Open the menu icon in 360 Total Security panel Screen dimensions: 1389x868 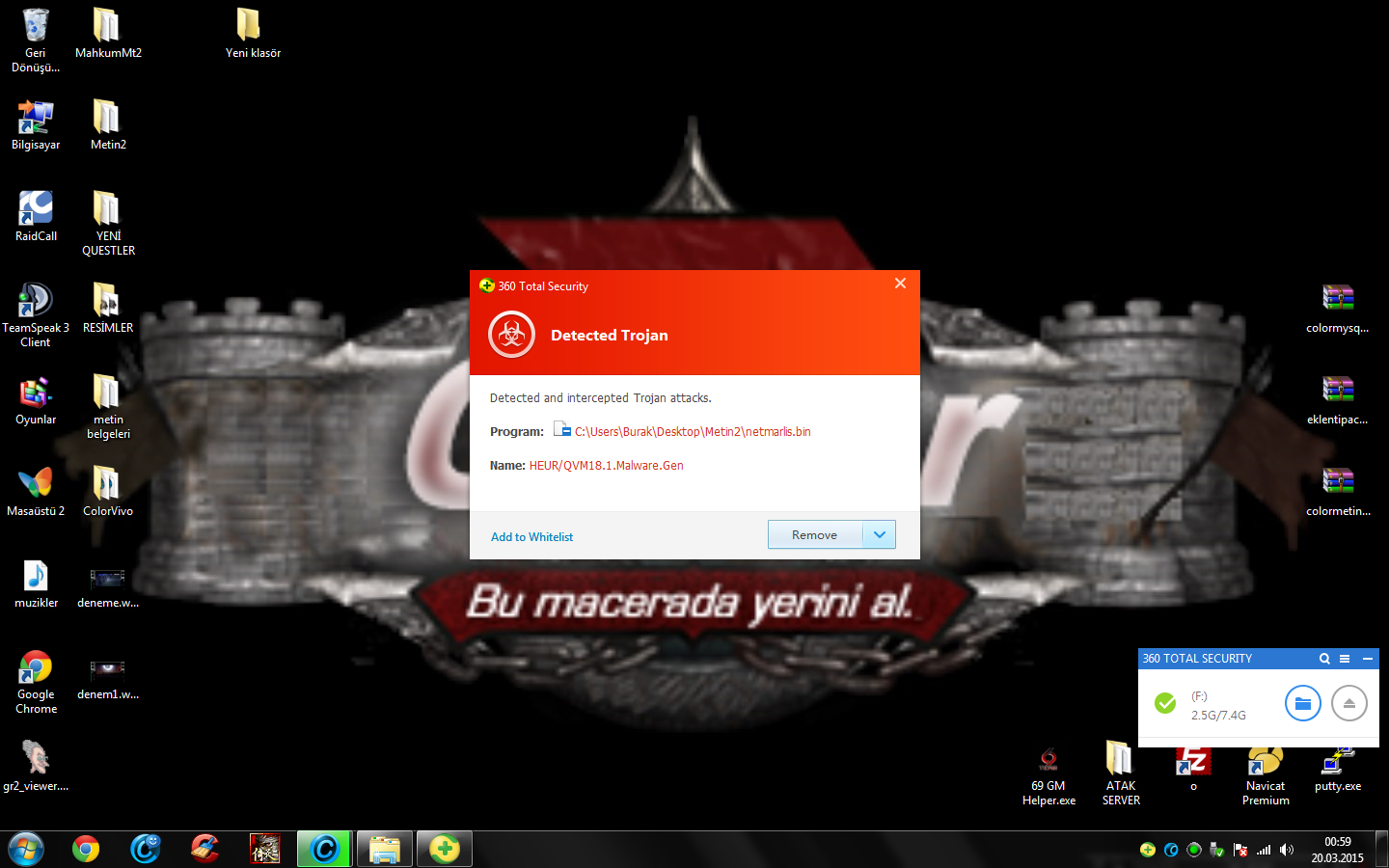click(1345, 659)
